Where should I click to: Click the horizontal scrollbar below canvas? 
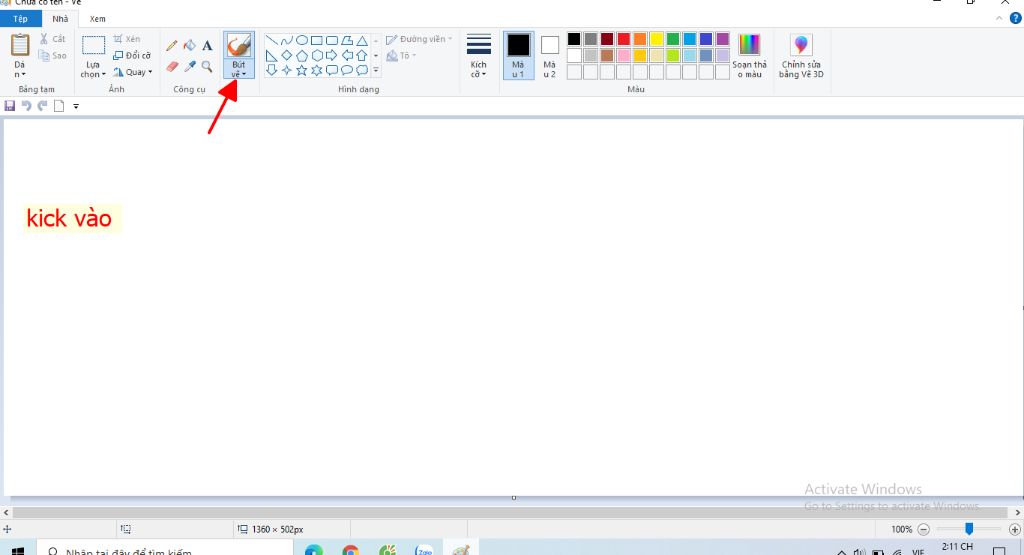pyautogui.click(x=511, y=513)
